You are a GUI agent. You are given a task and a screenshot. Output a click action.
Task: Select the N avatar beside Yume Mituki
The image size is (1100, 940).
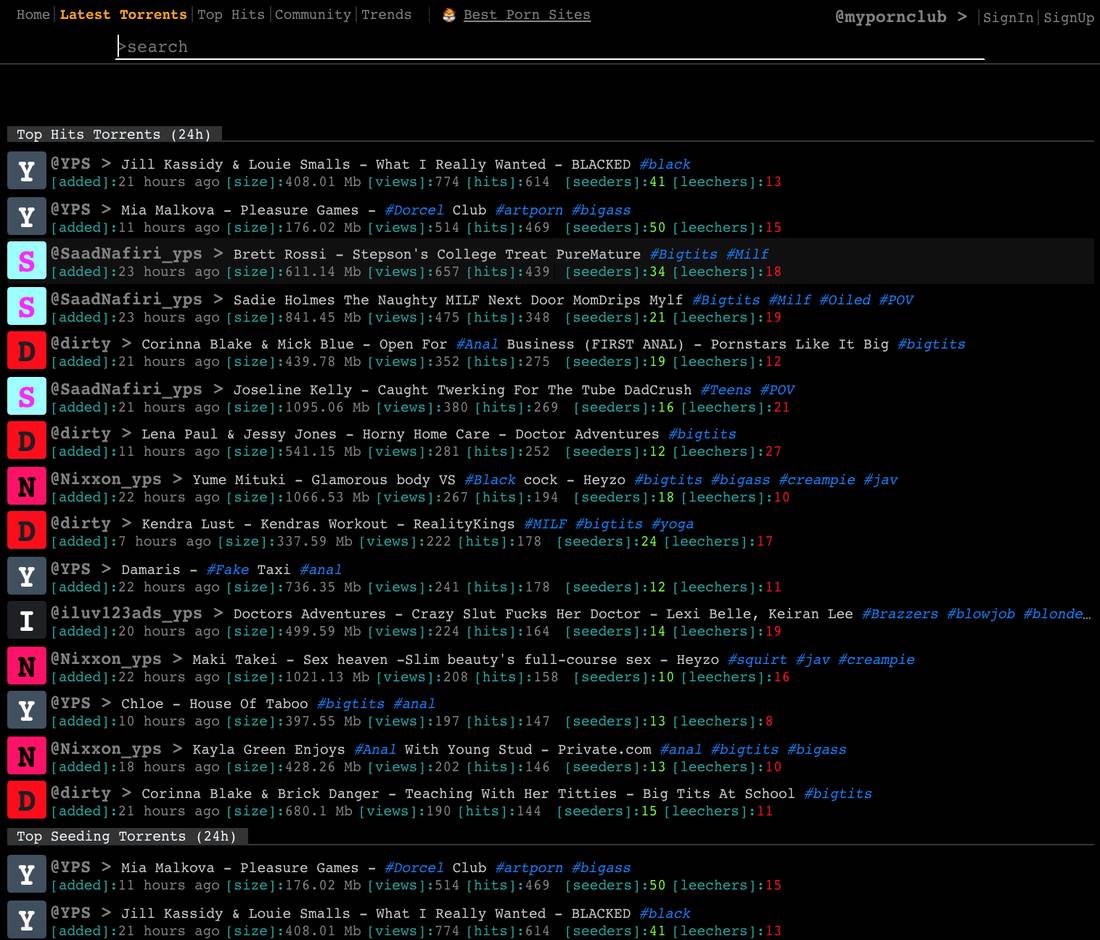[x=27, y=486]
